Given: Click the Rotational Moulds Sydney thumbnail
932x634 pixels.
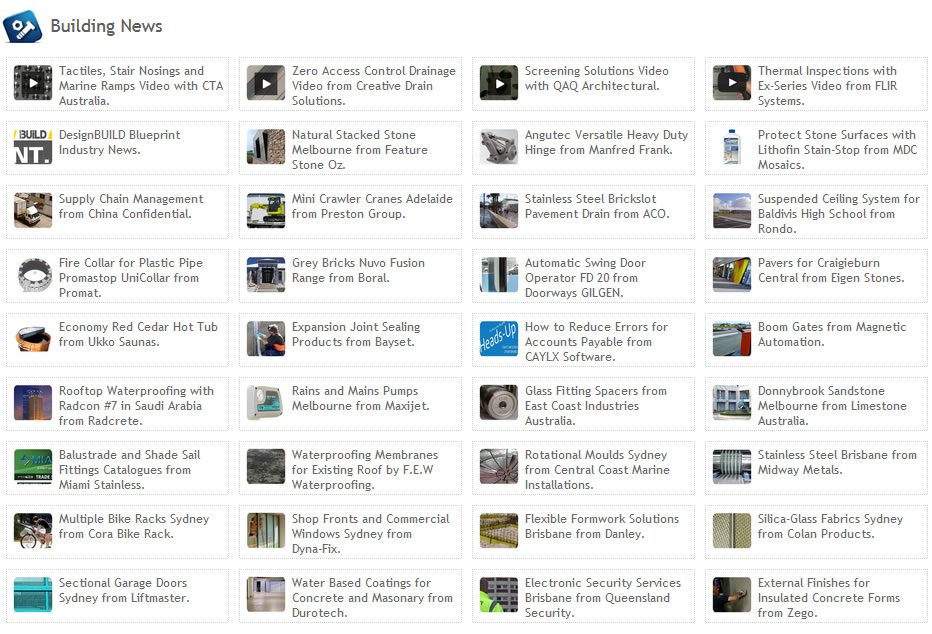Looking at the screenshot, I should tap(499, 466).
